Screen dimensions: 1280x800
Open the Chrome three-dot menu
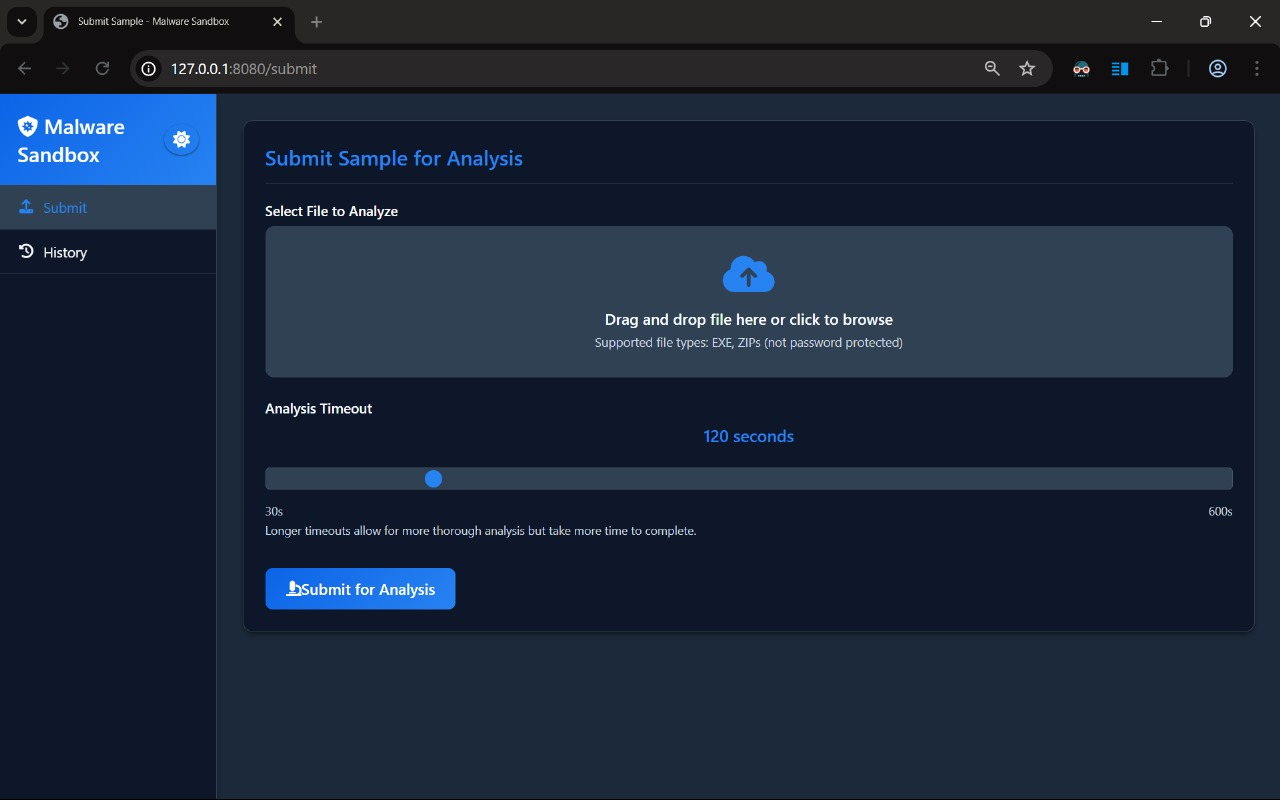(x=1257, y=69)
